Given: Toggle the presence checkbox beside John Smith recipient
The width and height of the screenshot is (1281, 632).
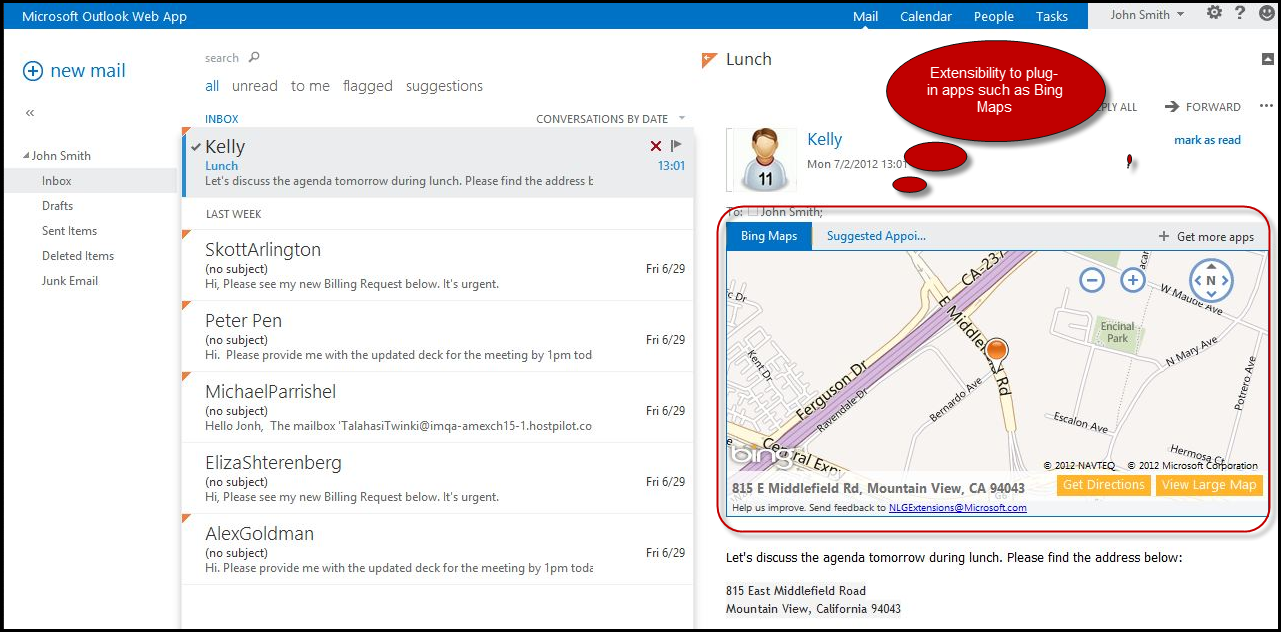Looking at the screenshot, I should 754,211.
